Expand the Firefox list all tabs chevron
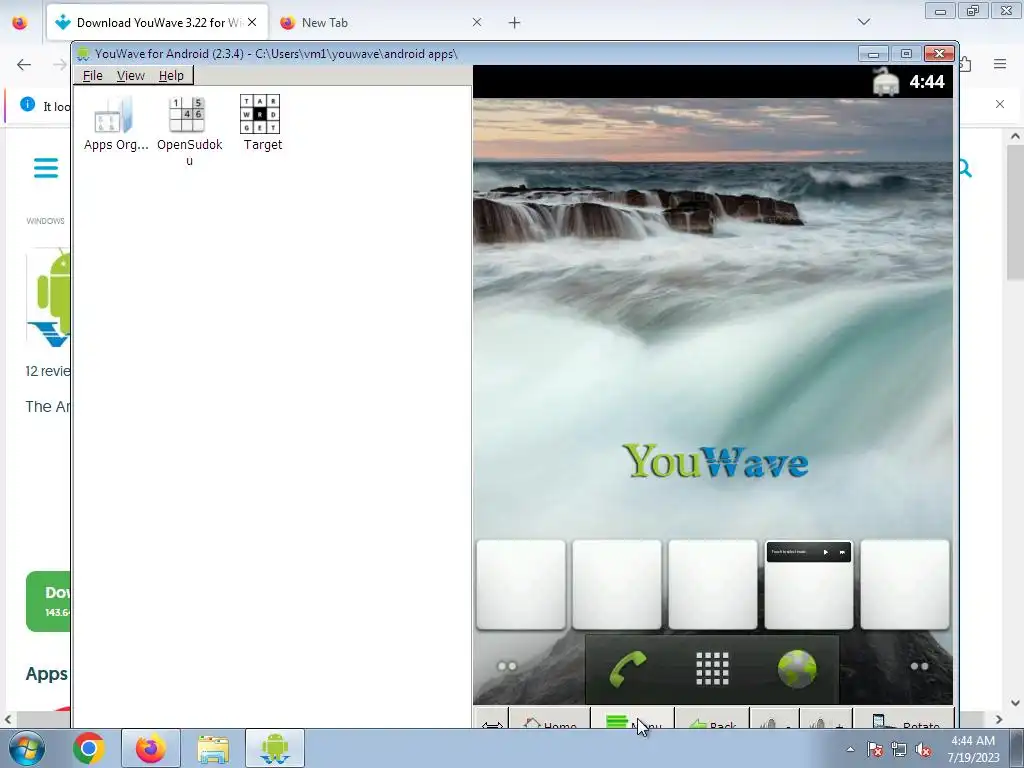The image size is (1024, 768). [863, 22]
